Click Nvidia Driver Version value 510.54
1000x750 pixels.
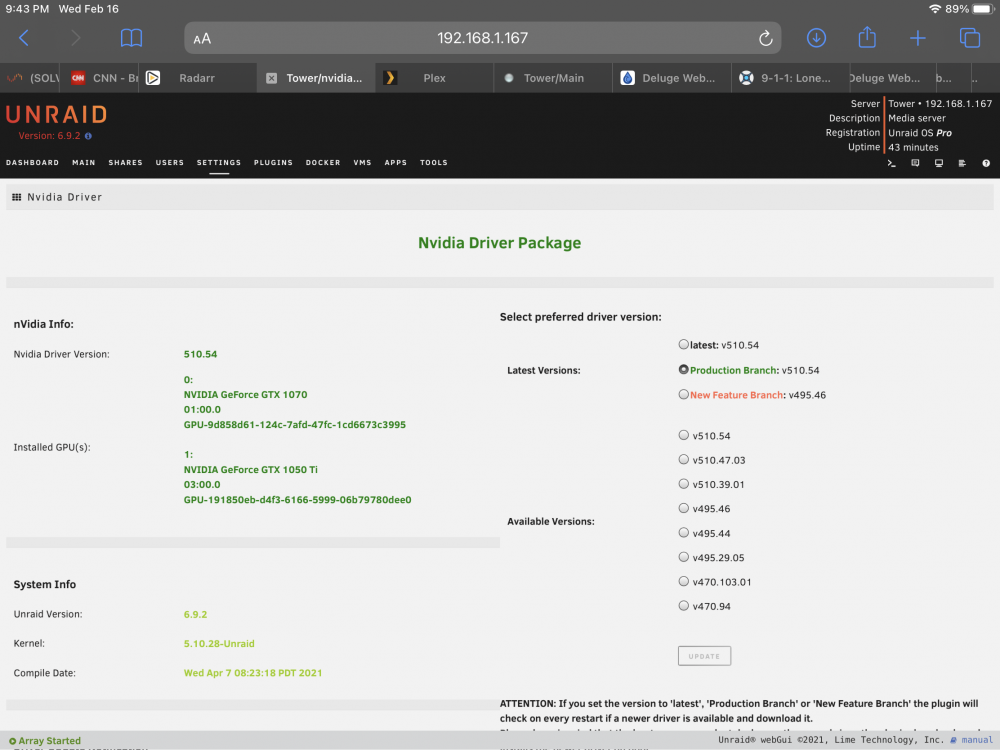coord(200,354)
